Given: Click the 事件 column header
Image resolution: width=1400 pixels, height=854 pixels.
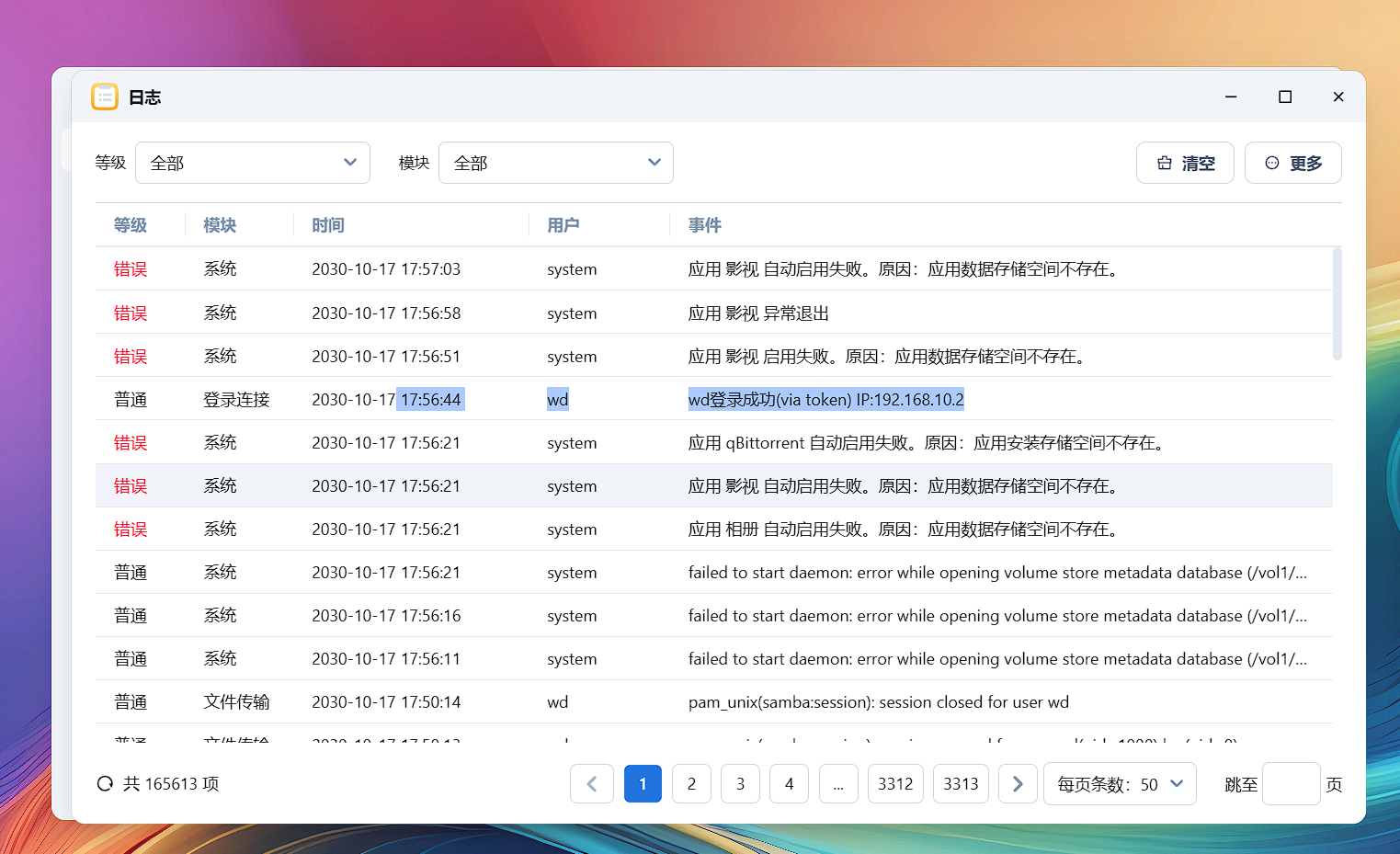Looking at the screenshot, I should tap(705, 225).
